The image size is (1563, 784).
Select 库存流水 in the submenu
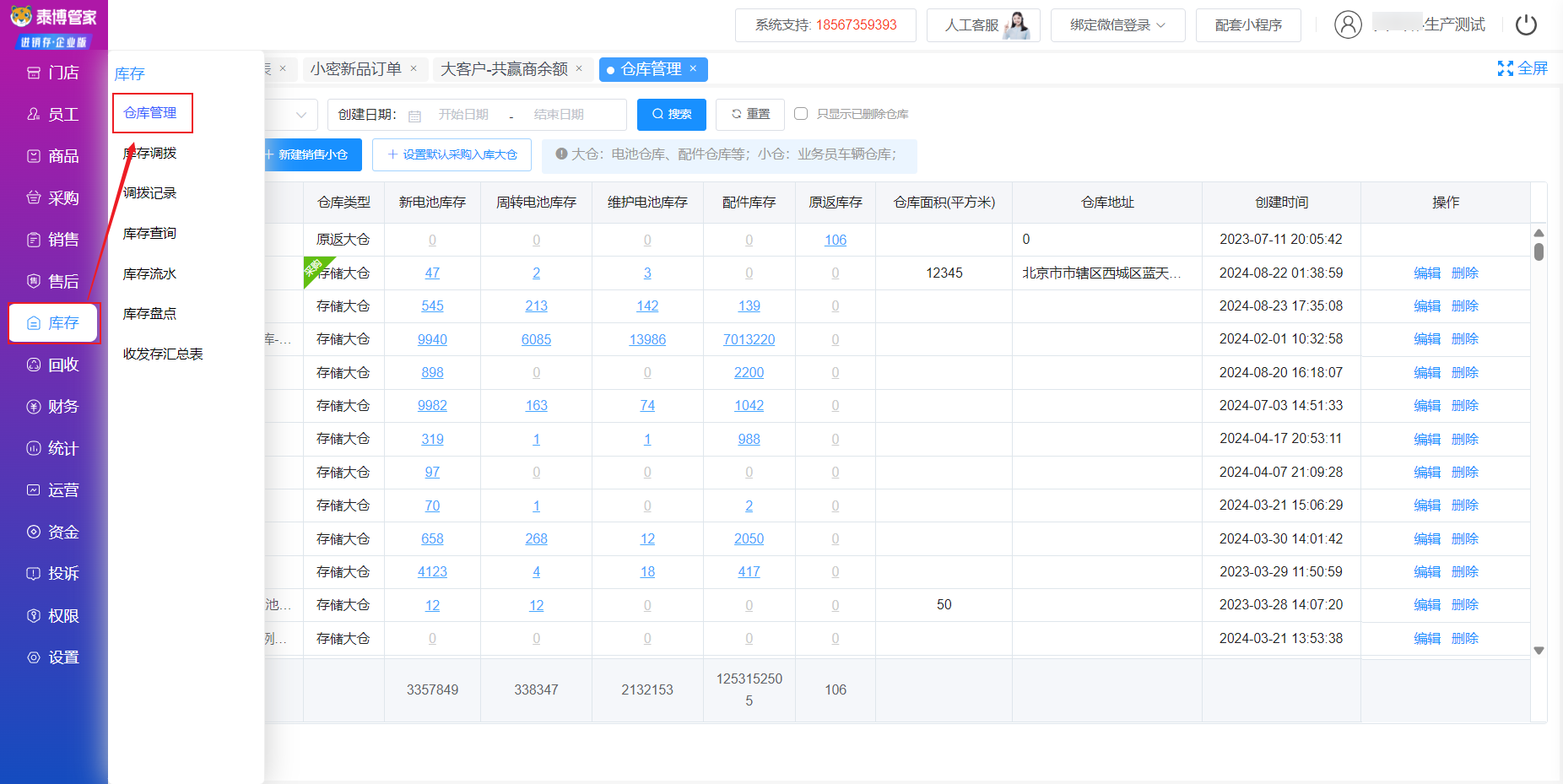(x=150, y=273)
